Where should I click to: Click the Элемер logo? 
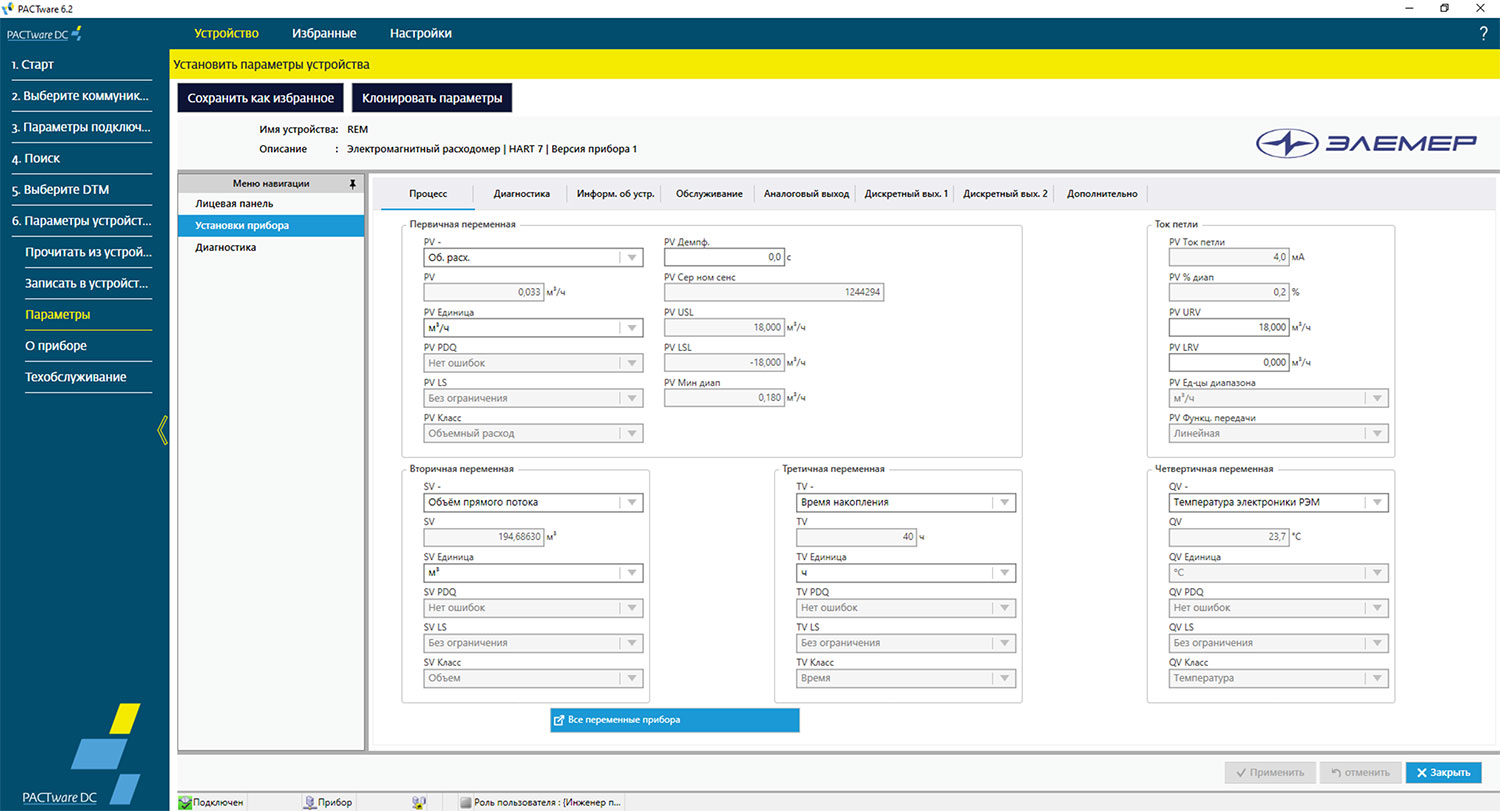tap(1366, 144)
